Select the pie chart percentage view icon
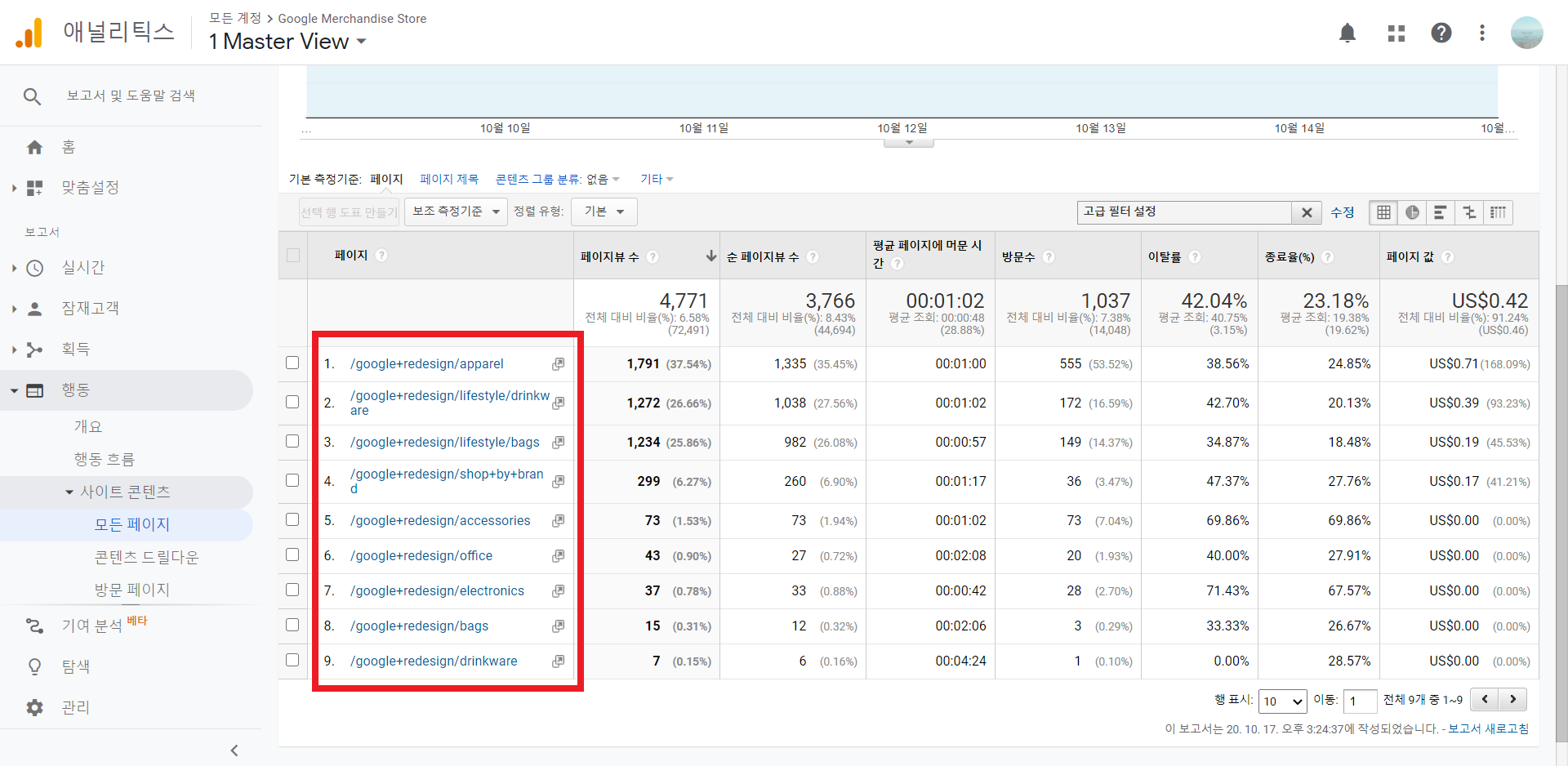 coord(1412,212)
